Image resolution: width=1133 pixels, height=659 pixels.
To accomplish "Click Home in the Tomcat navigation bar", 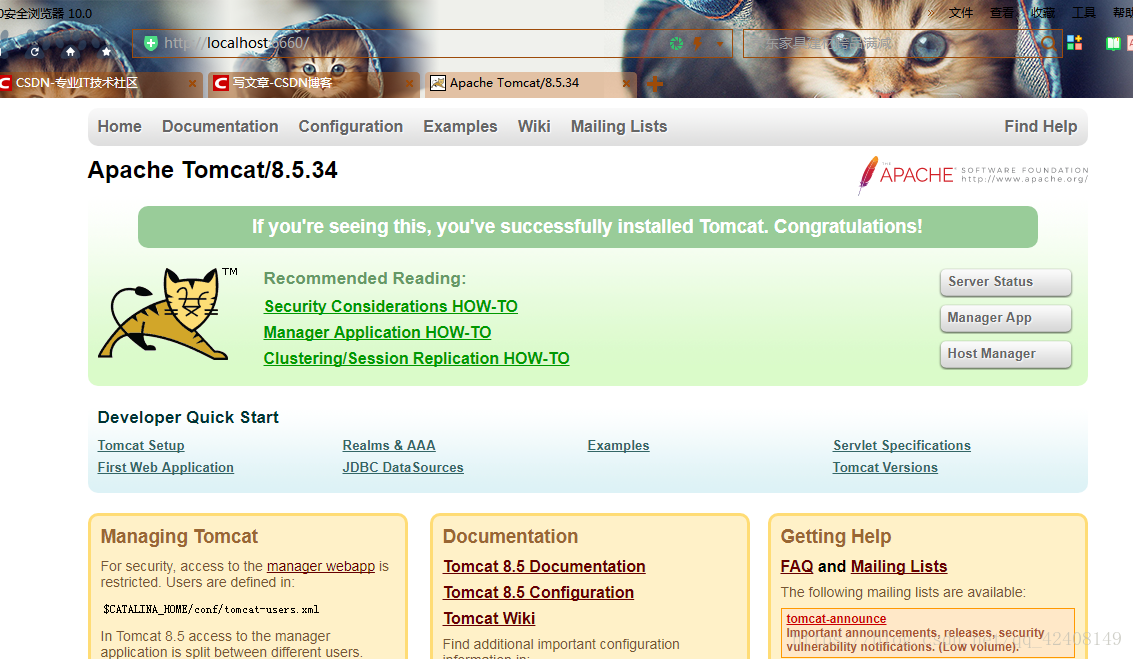I will pyautogui.click(x=120, y=126).
